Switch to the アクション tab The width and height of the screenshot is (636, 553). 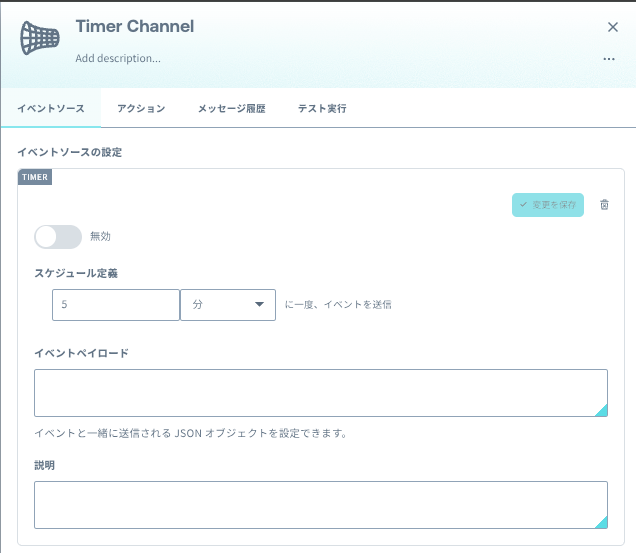(x=141, y=108)
